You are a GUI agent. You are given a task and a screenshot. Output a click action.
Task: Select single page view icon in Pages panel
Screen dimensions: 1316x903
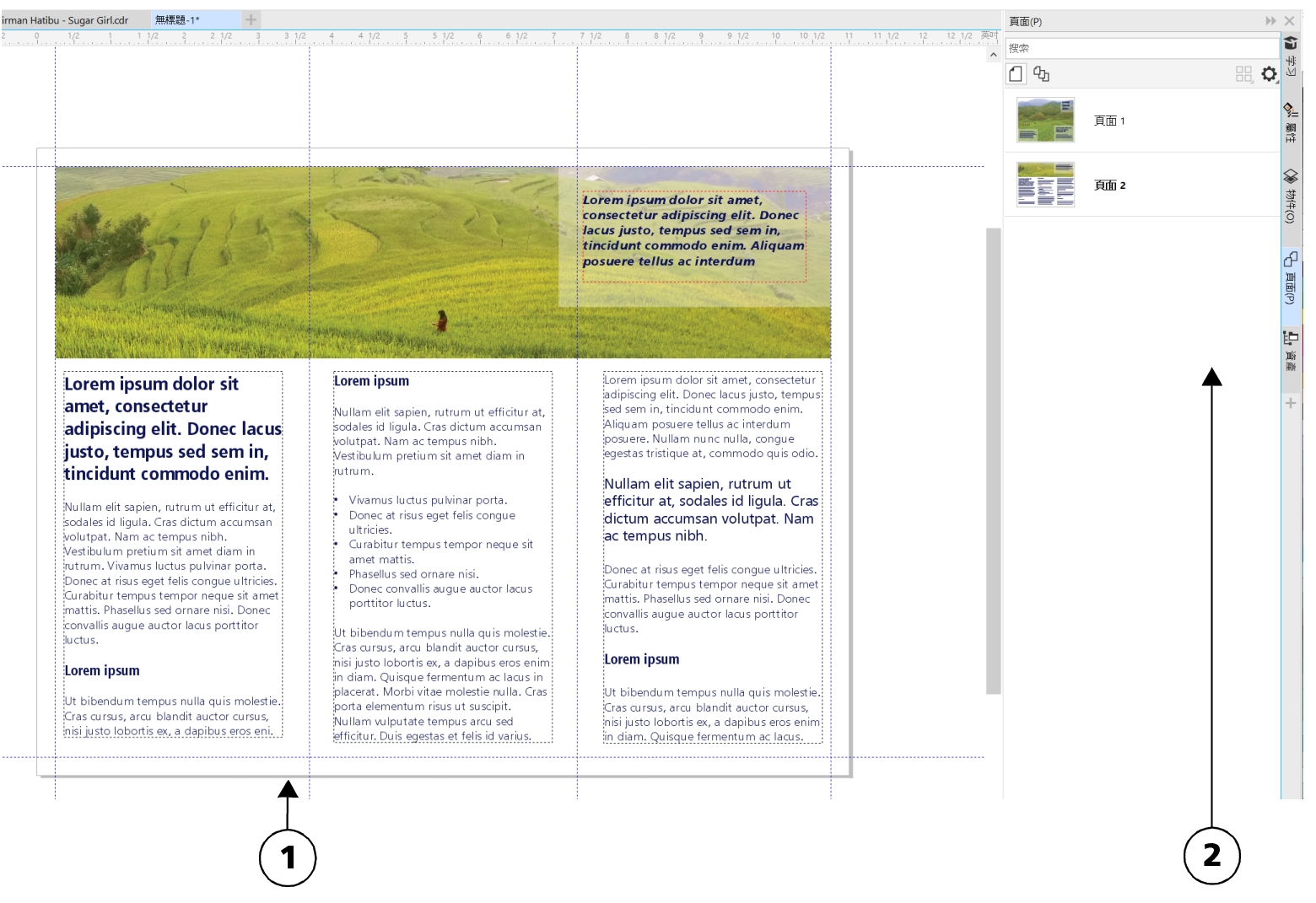[1016, 74]
